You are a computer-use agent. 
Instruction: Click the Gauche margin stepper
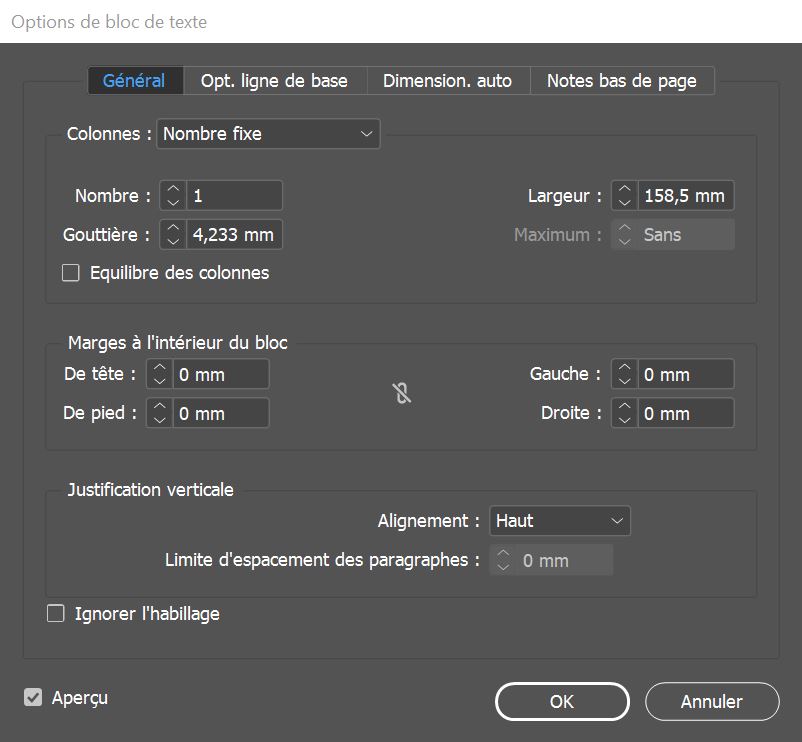click(x=624, y=375)
